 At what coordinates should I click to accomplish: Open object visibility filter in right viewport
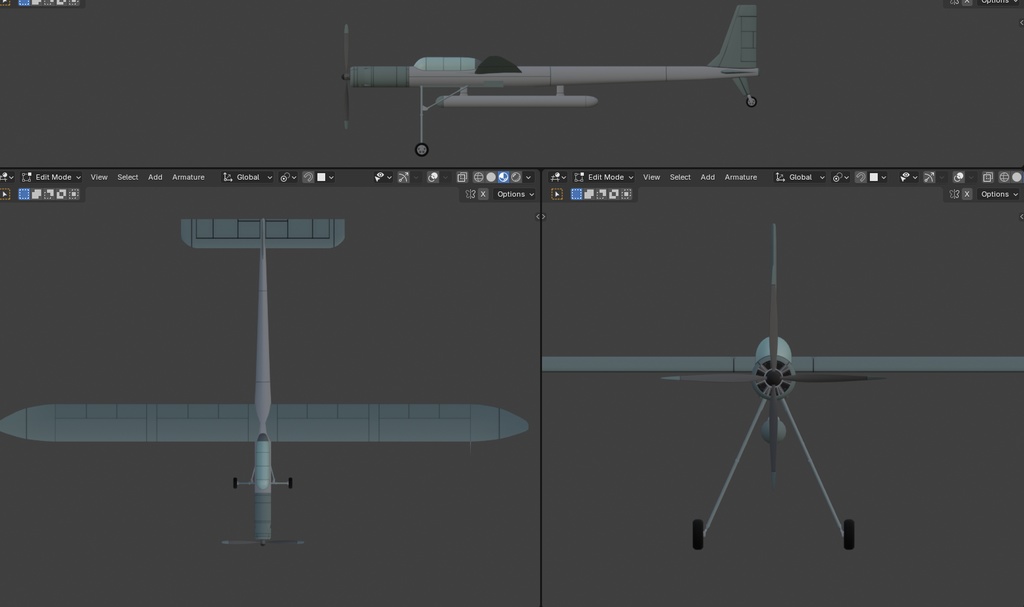(908, 177)
